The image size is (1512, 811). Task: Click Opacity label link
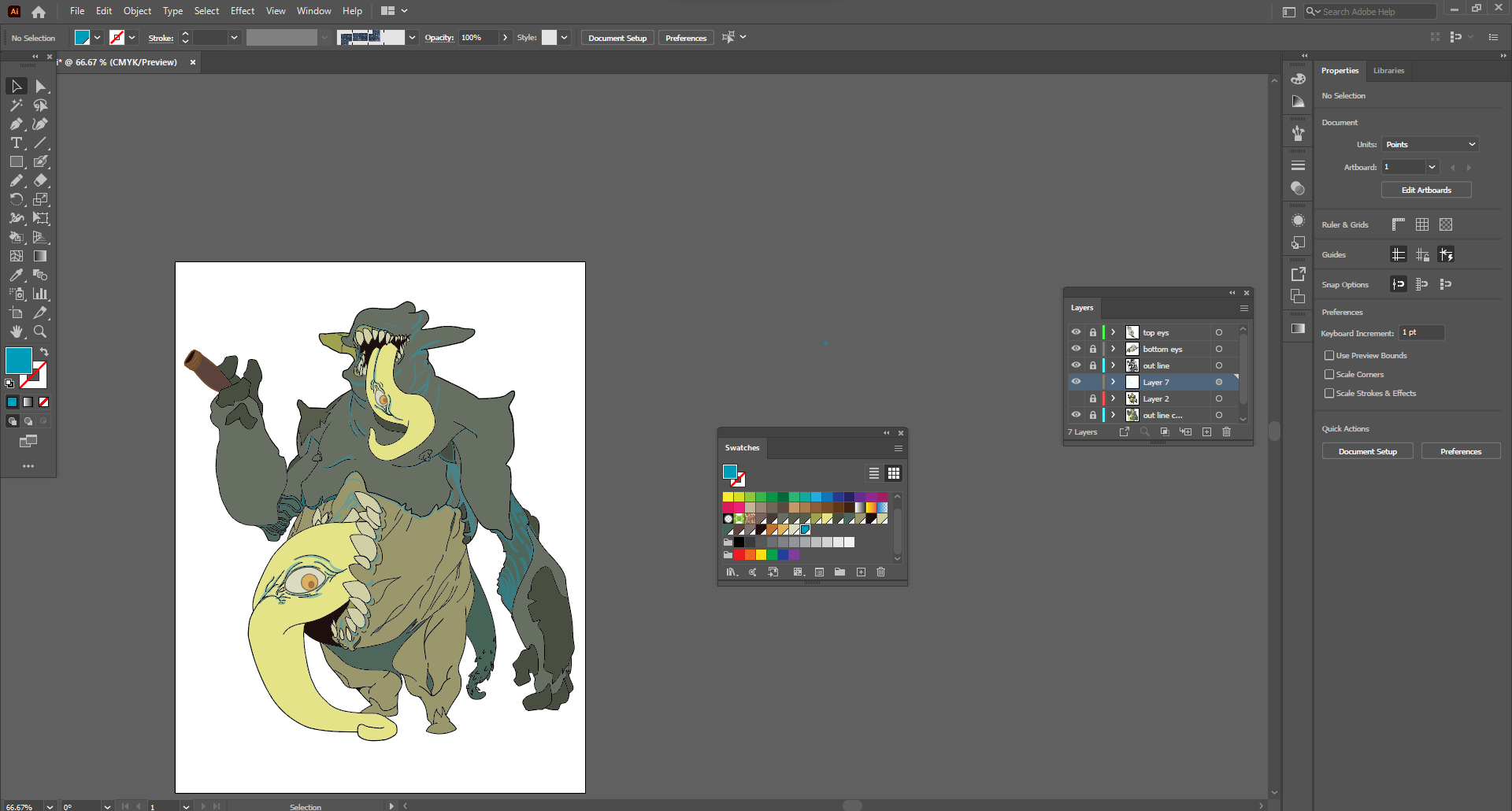[439, 38]
